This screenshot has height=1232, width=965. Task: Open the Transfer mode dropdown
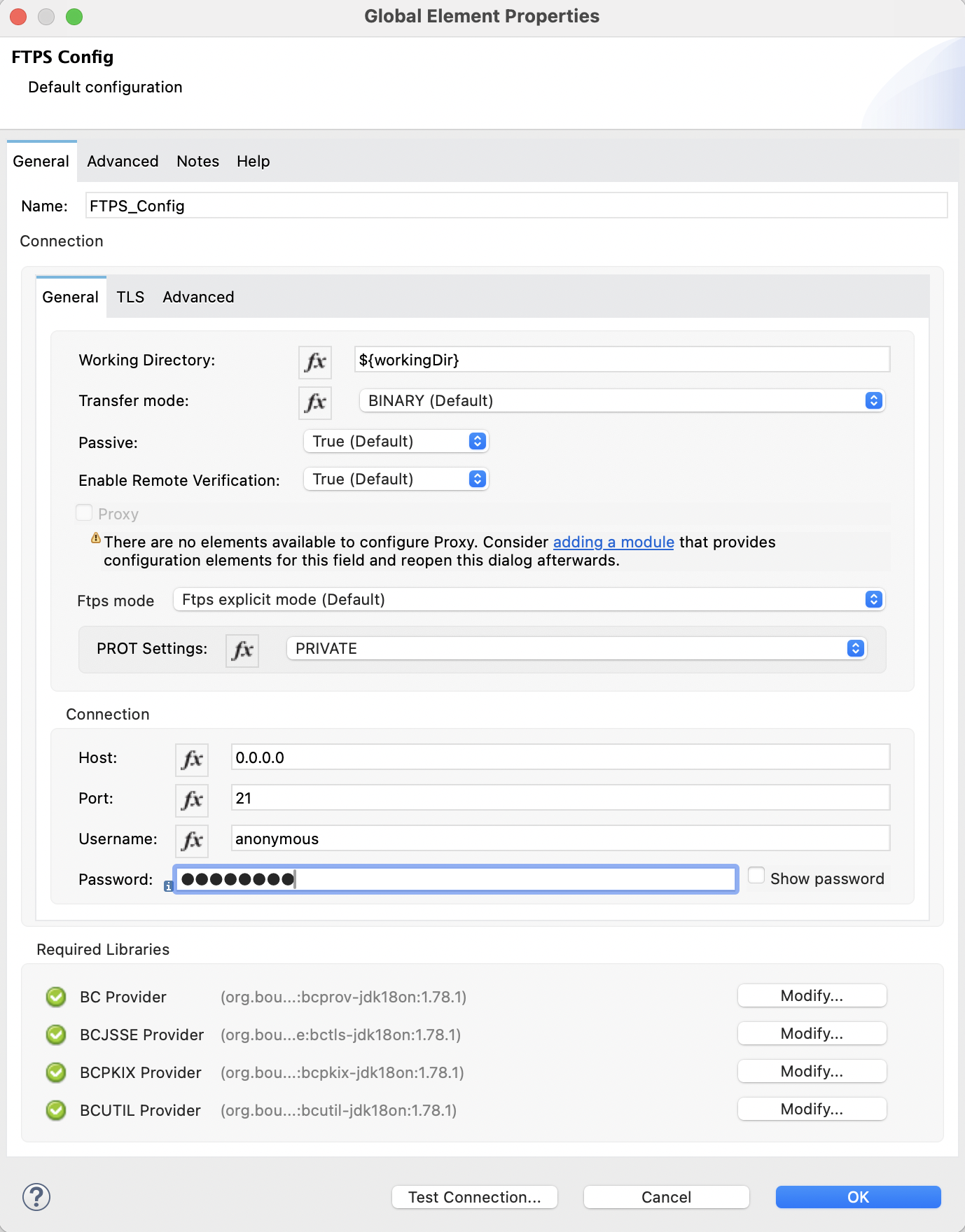(622, 400)
